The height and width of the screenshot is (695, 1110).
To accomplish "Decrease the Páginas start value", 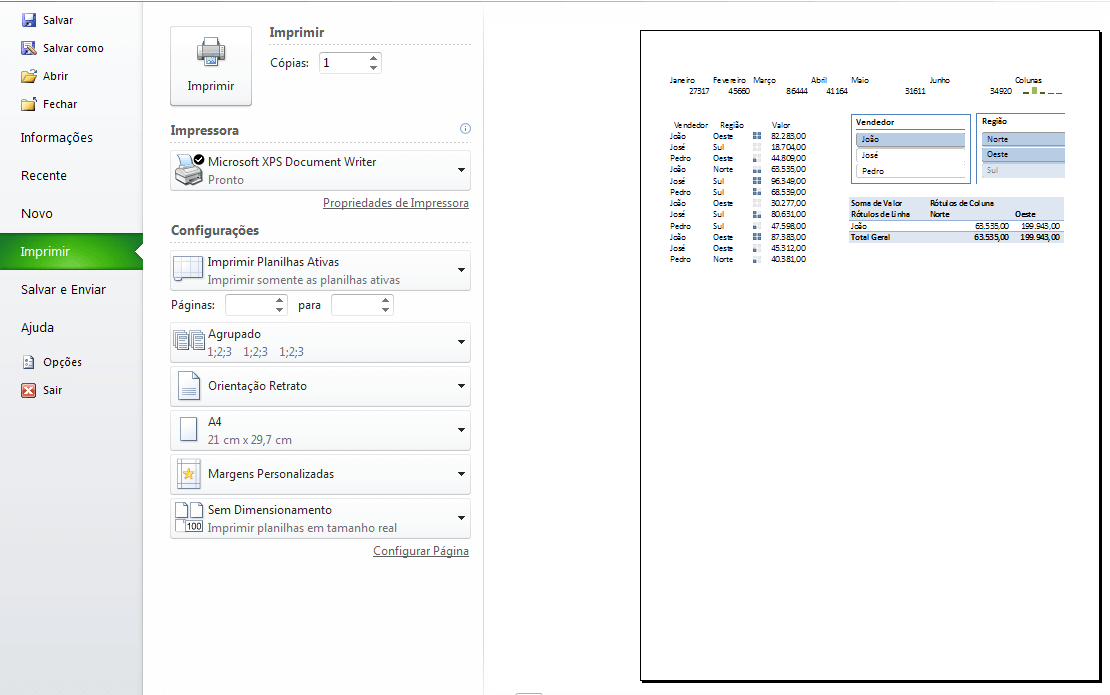I will point(280,310).
